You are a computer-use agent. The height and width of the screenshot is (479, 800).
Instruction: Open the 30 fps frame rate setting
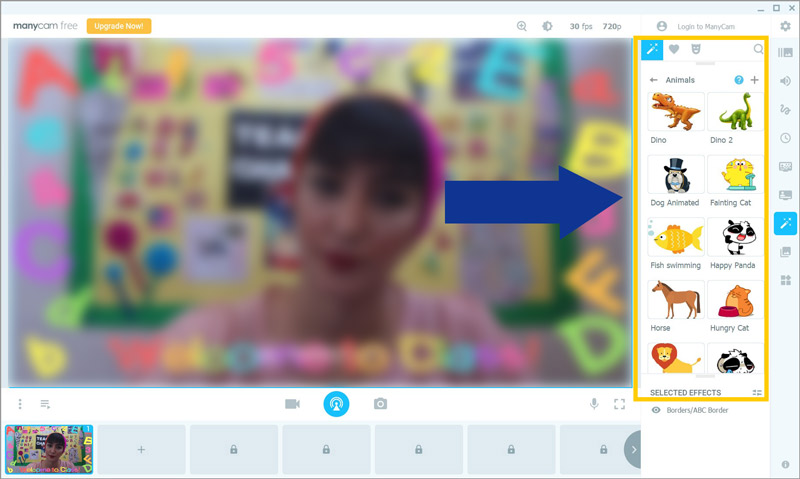tap(581, 26)
